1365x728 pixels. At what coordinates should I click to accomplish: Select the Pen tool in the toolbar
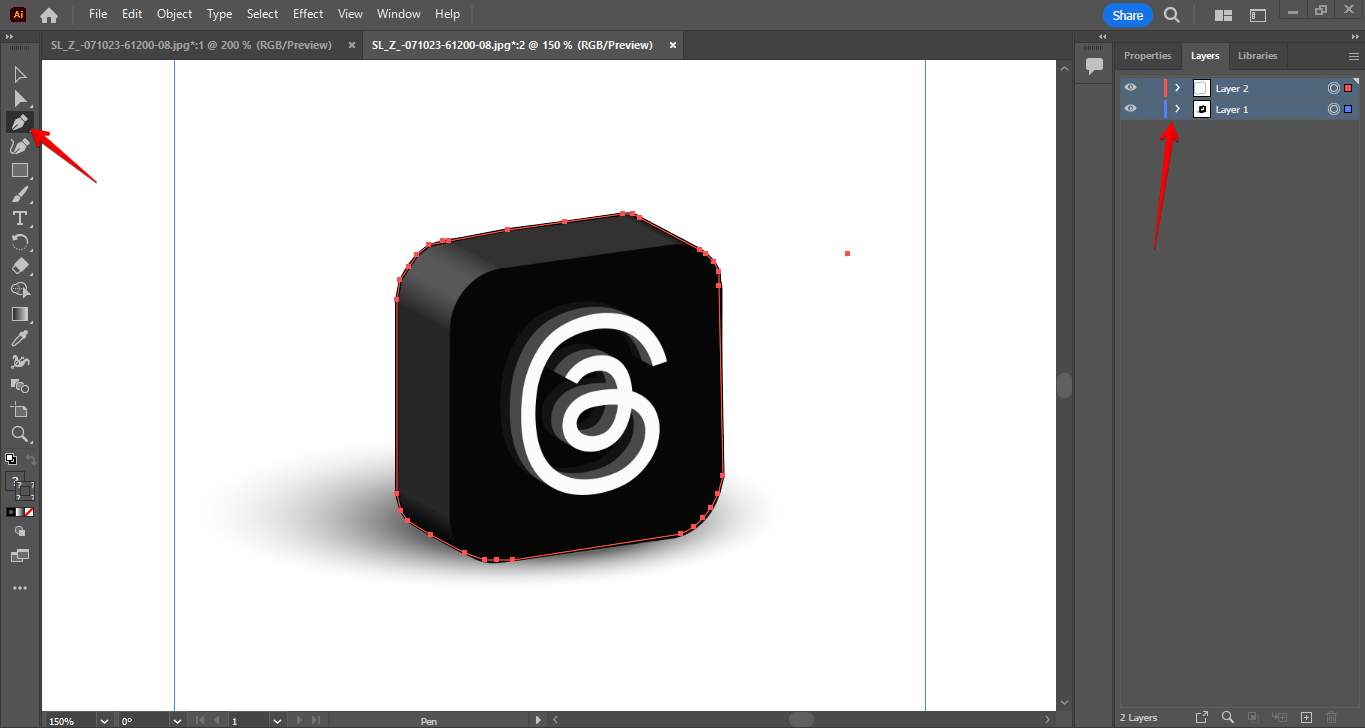click(20, 122)
